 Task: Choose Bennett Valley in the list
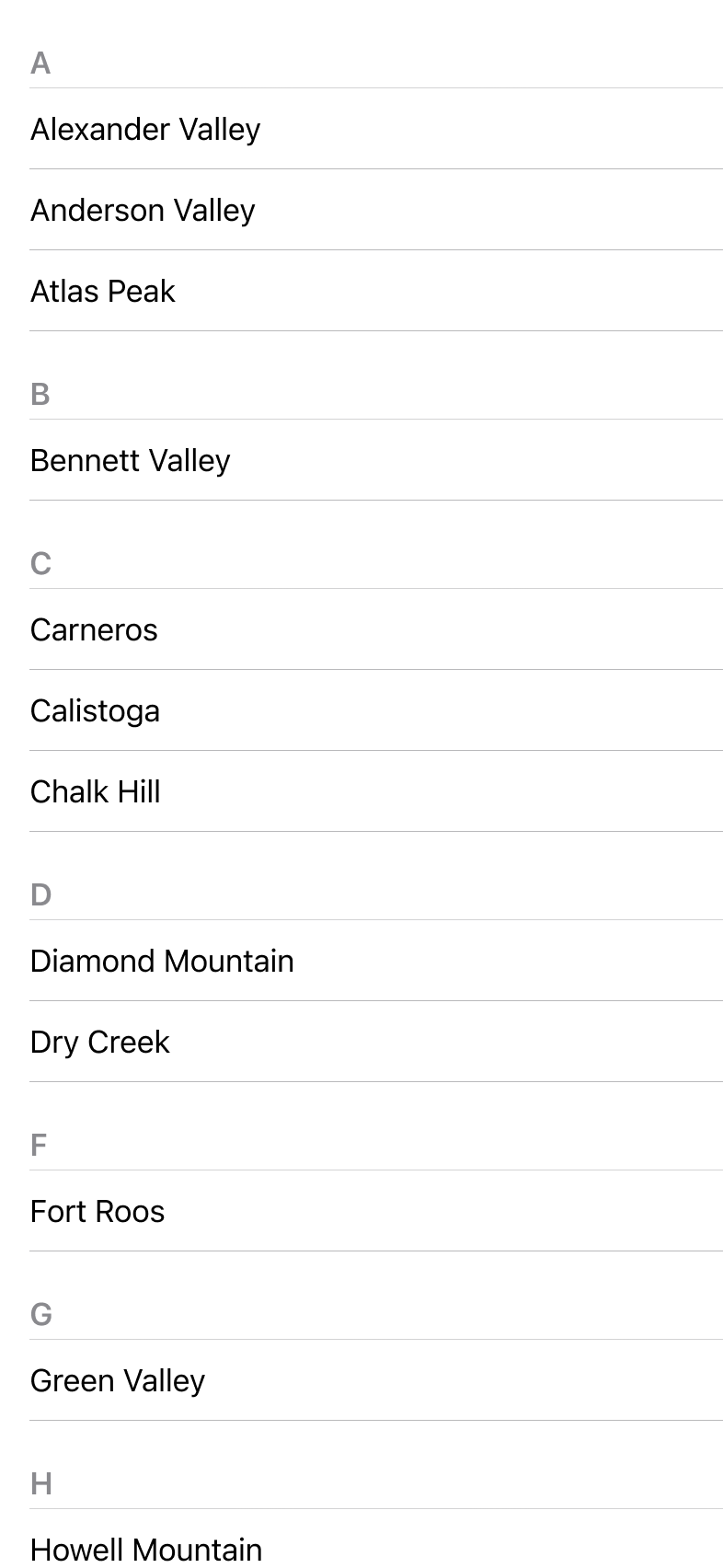pos(130,461)
